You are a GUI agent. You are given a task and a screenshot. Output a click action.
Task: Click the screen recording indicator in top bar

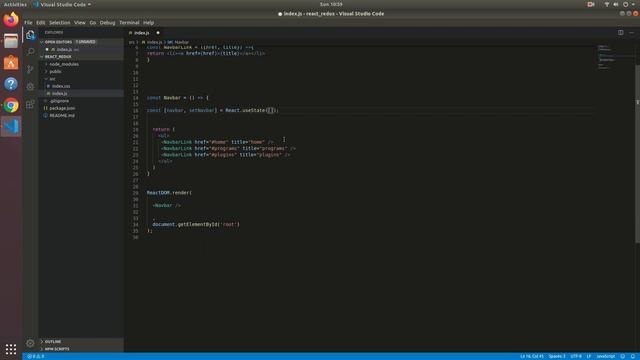(591, 4)
